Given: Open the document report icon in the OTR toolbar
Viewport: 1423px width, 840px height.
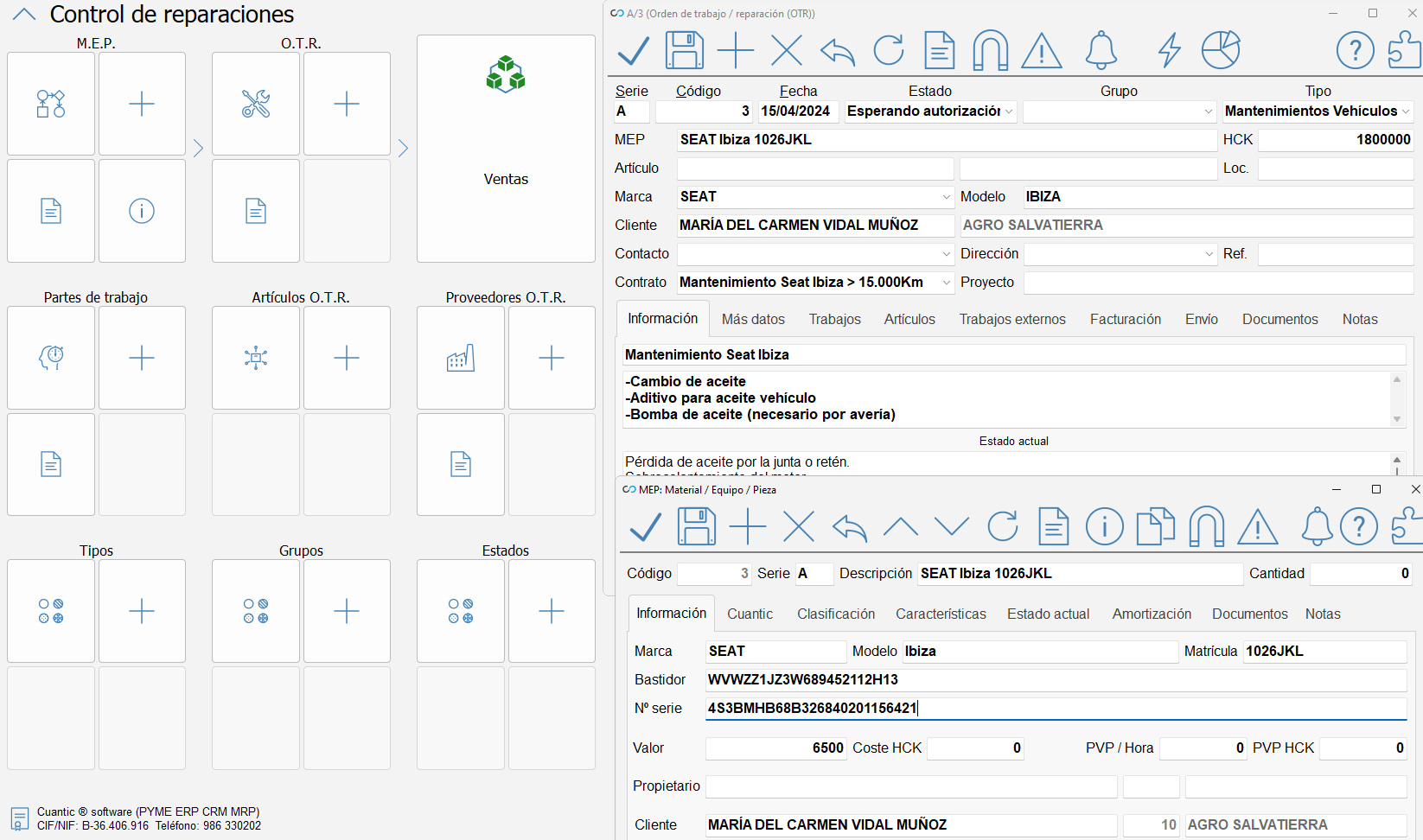Looking at the screenshot, I should [x=940, y=50].
